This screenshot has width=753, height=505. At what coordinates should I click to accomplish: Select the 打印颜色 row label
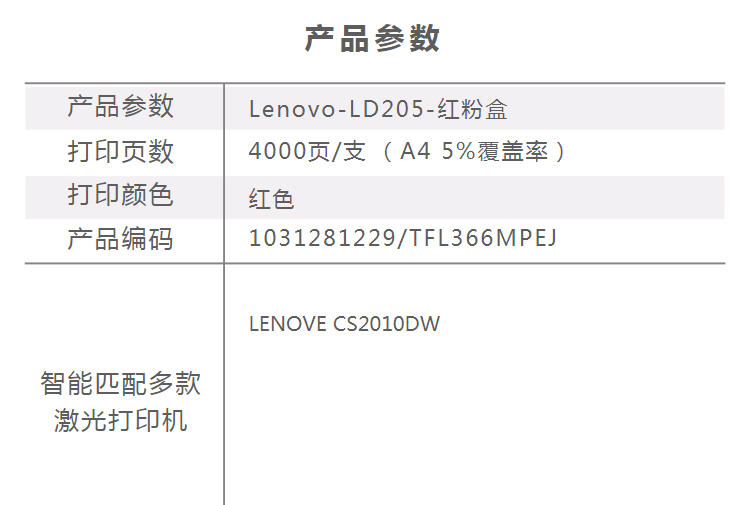120,194
